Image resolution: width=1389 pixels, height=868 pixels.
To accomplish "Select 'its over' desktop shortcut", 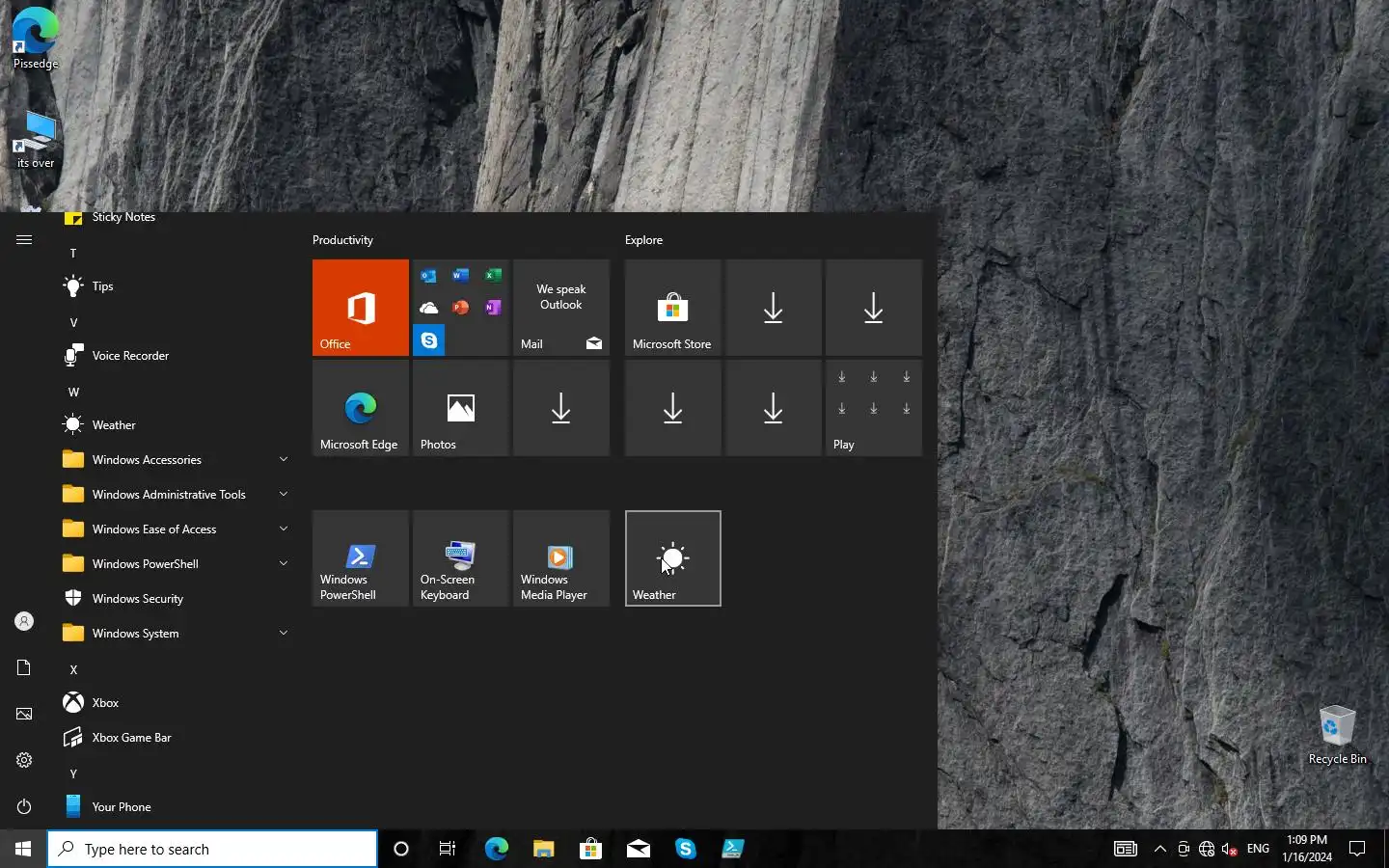I will coord(36,140).
